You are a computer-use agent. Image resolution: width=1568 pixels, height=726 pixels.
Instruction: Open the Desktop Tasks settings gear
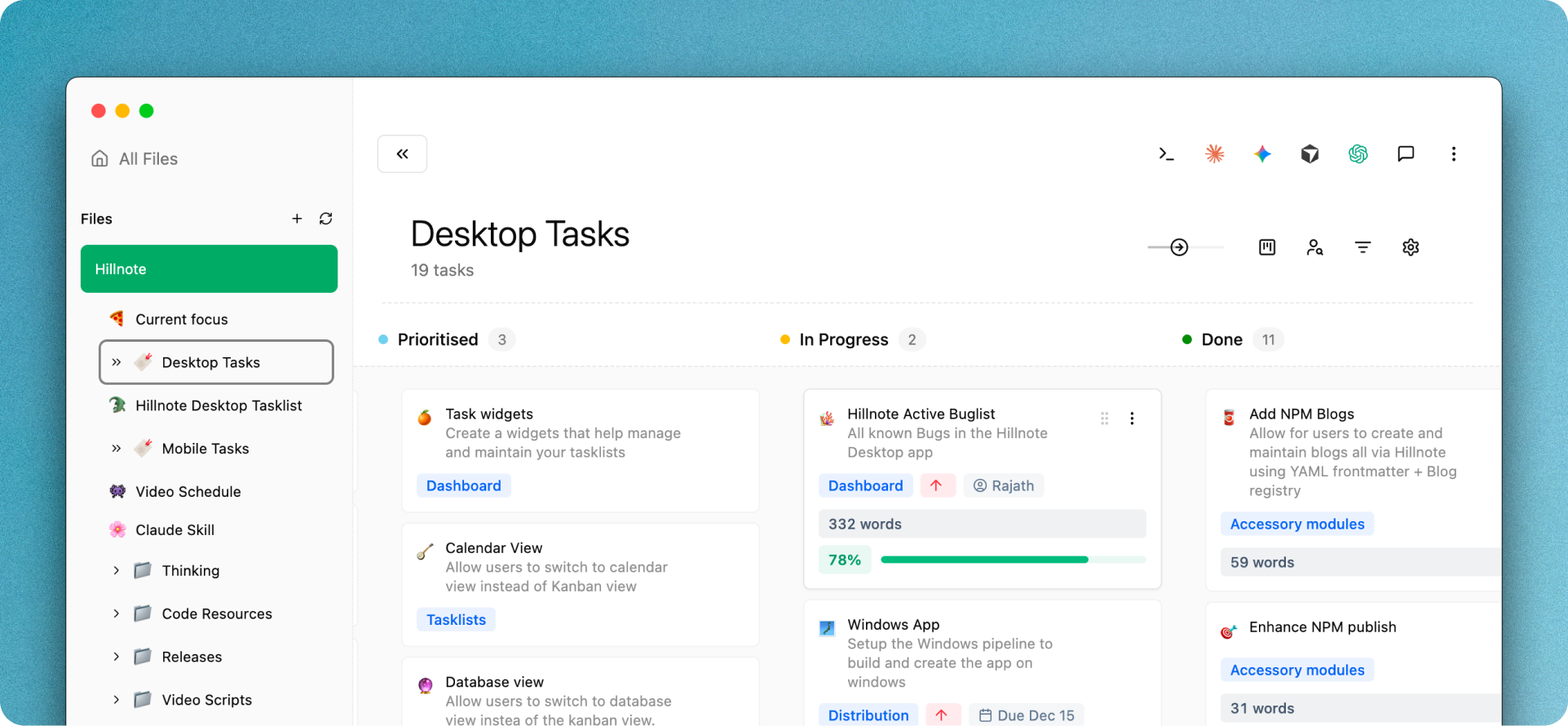(1411, 247)
